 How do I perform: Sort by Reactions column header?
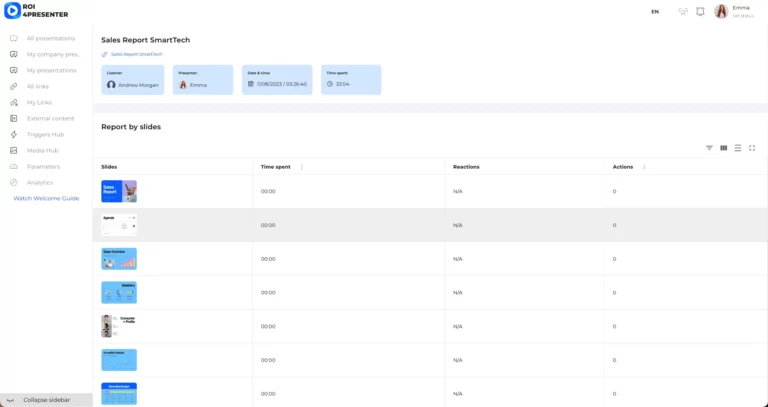point(466,167)
